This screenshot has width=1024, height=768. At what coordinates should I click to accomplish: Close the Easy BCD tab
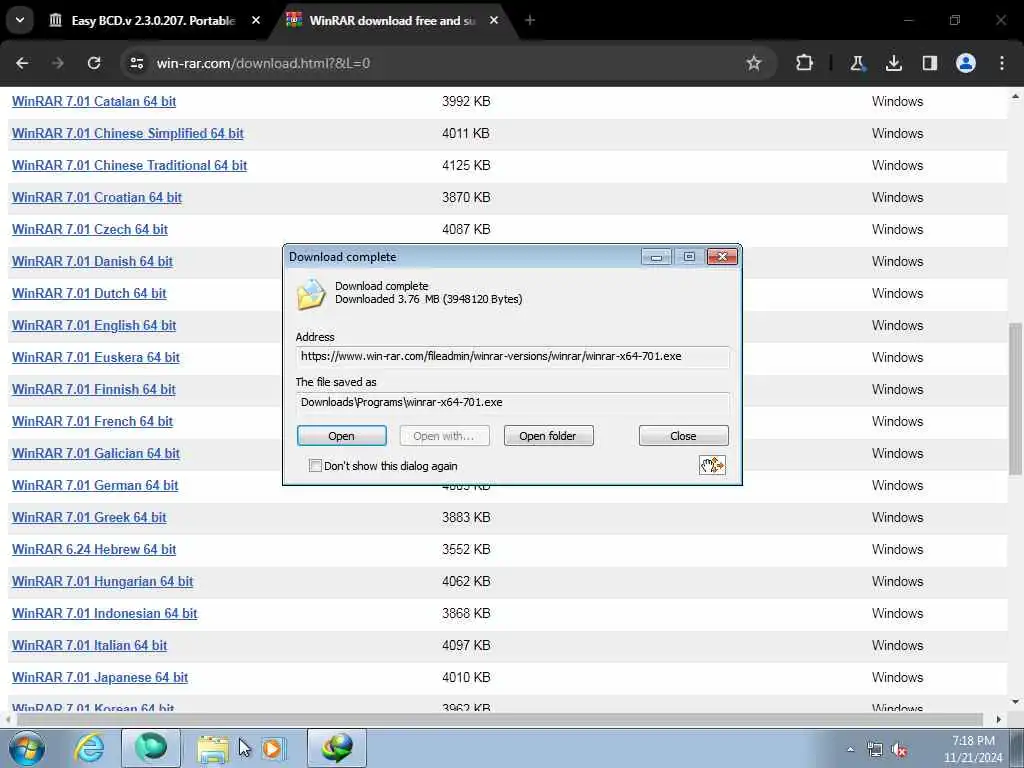(x=256, y=20)
